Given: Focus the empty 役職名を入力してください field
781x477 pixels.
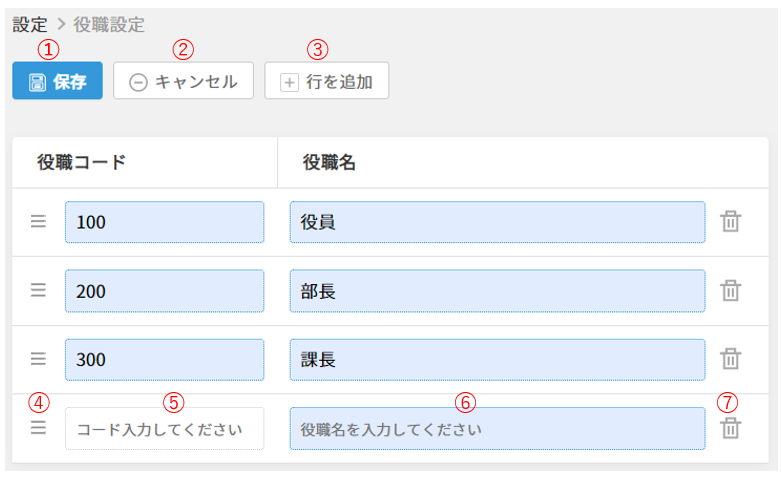Looking at the screenshot, I should 497,429.
